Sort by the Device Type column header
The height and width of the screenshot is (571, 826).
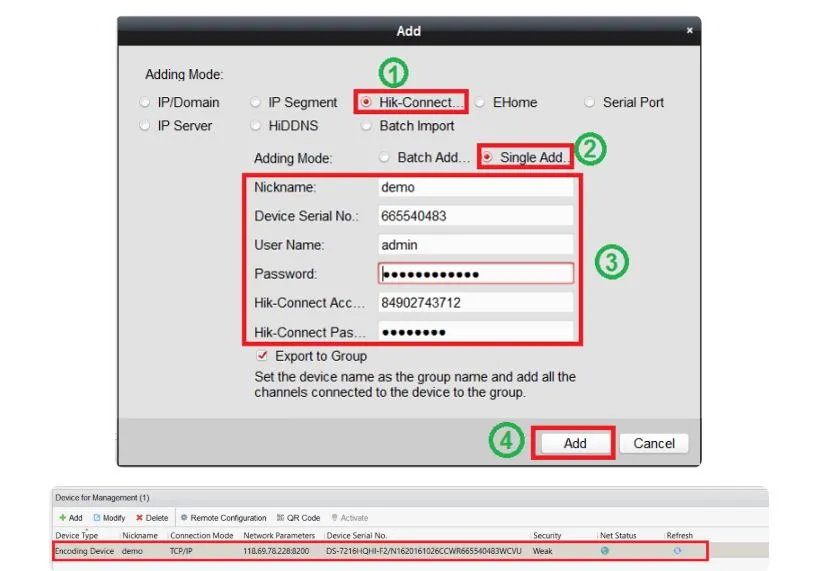pyautogui.click(x=77, y=536)
